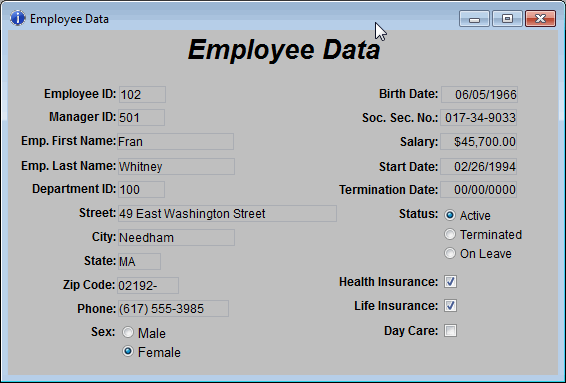Click the Zip Code label
Image resolution: width=566 pixels, height=383 pixels.
[x=89, y=285]
